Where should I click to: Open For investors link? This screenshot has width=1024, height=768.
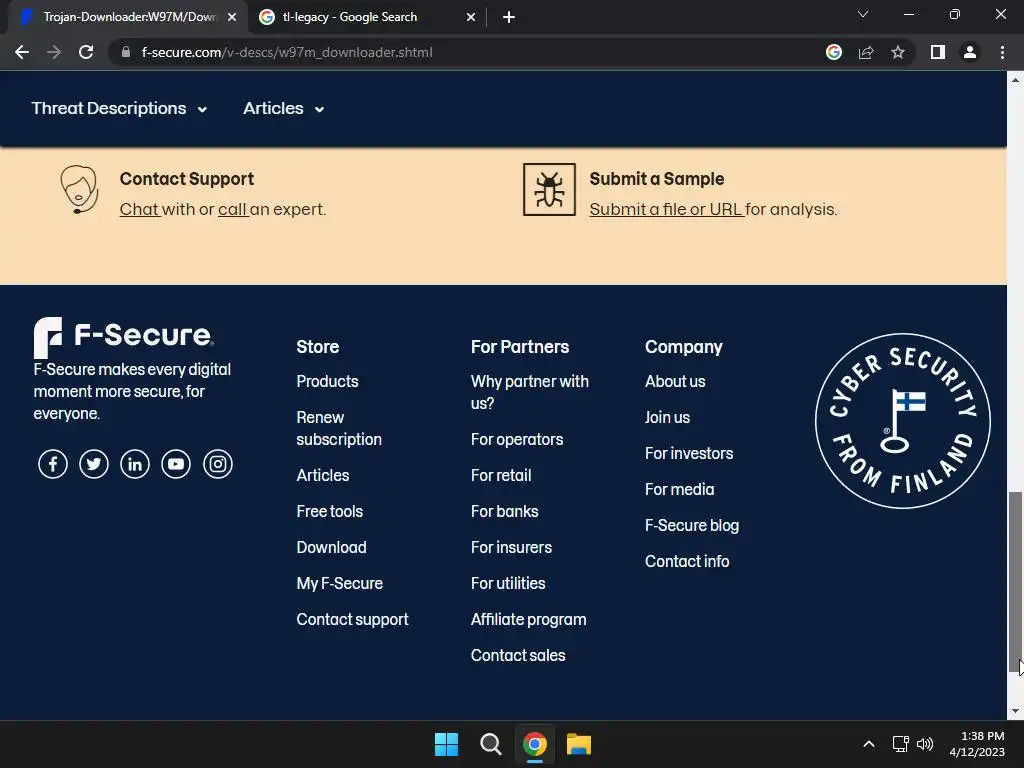tap(688, 453)
